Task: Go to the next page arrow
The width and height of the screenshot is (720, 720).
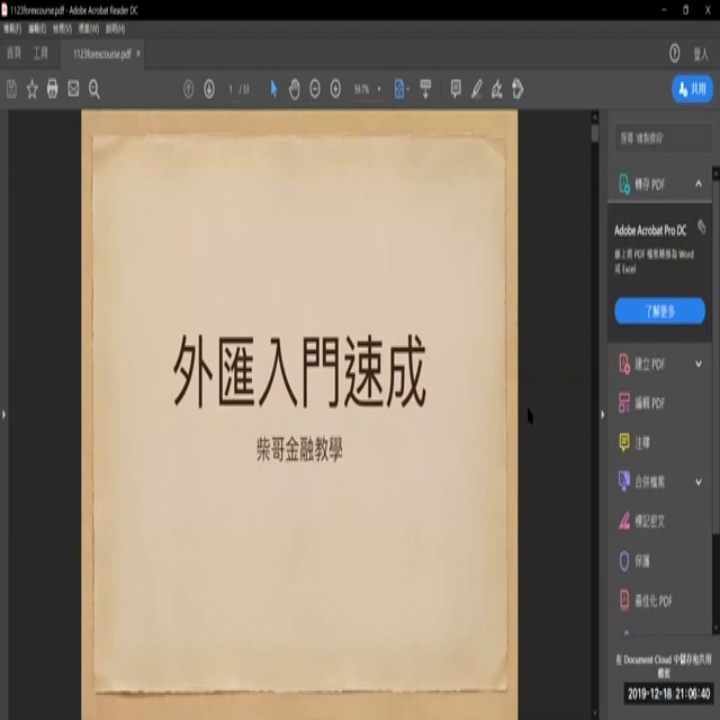Action: 209,90
